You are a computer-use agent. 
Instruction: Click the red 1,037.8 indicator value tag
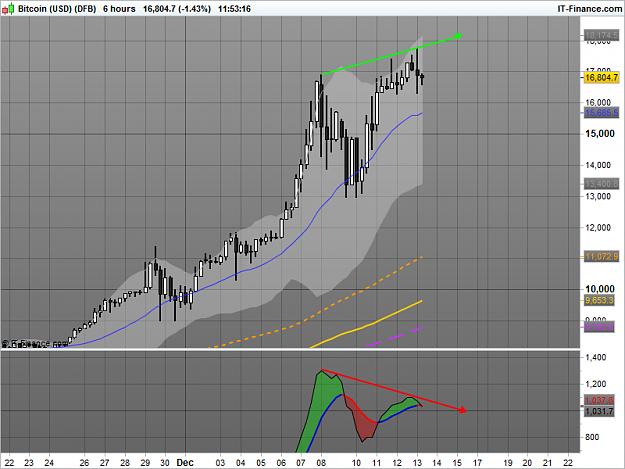point(599,400)
